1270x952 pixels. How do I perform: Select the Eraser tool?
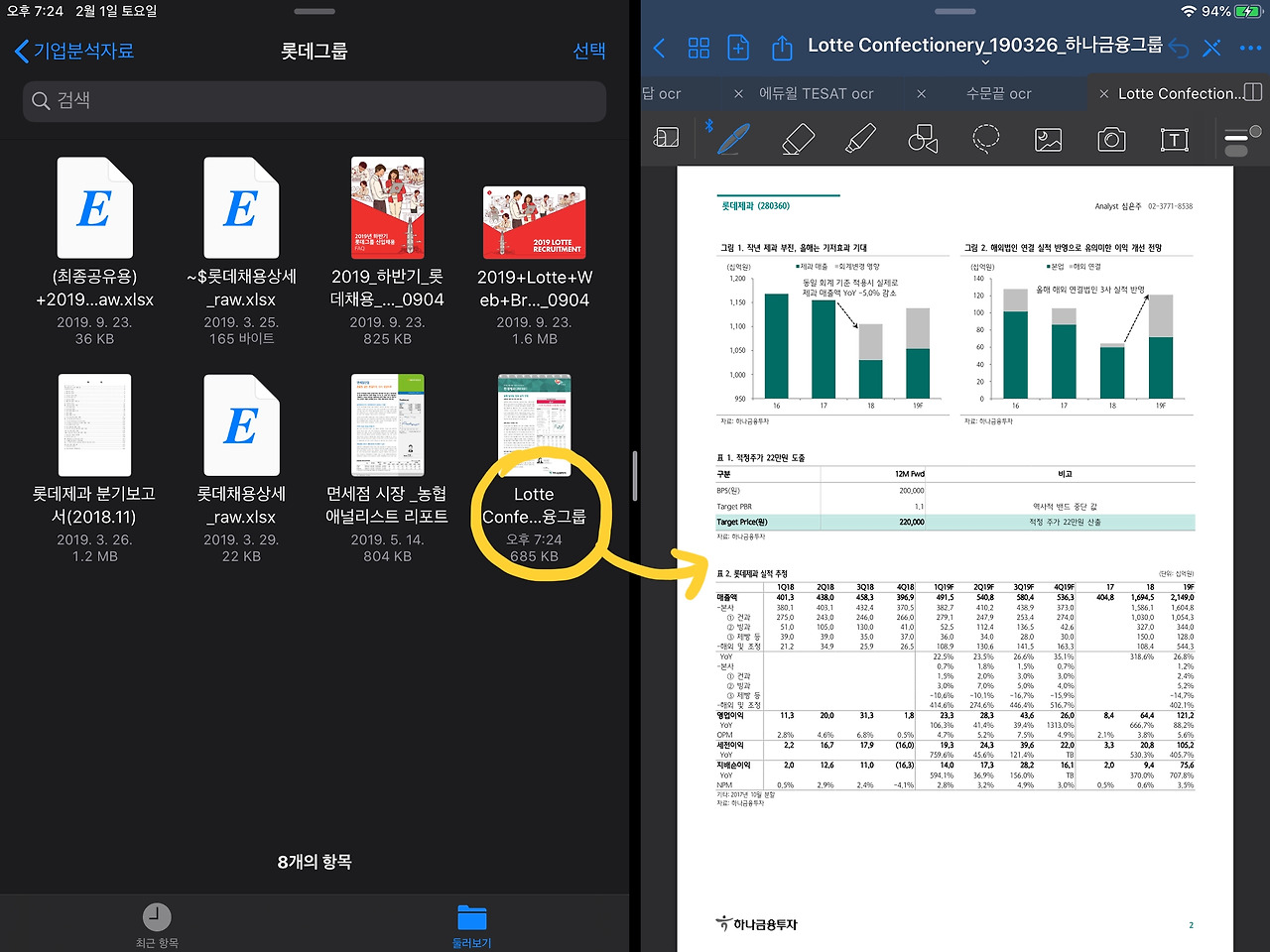point(799,139)
